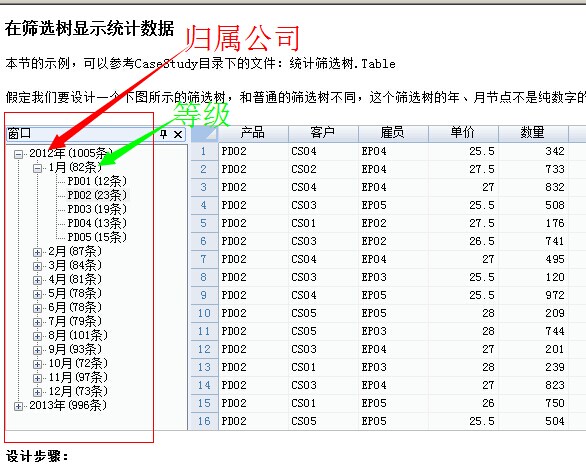
Task: Click 单价 cell 26.5 in row 6
Action: pos(463,241)
